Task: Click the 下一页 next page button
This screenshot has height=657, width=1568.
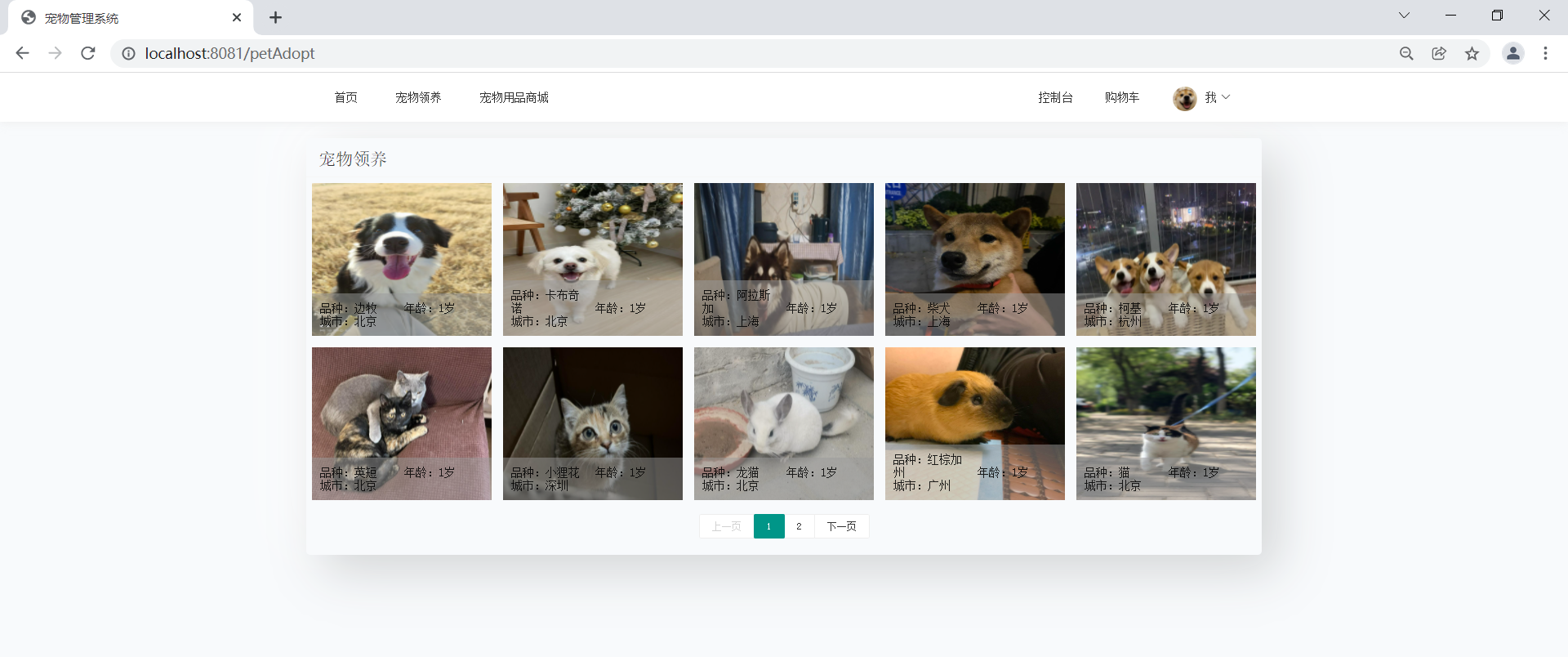Action: (841, 526)
